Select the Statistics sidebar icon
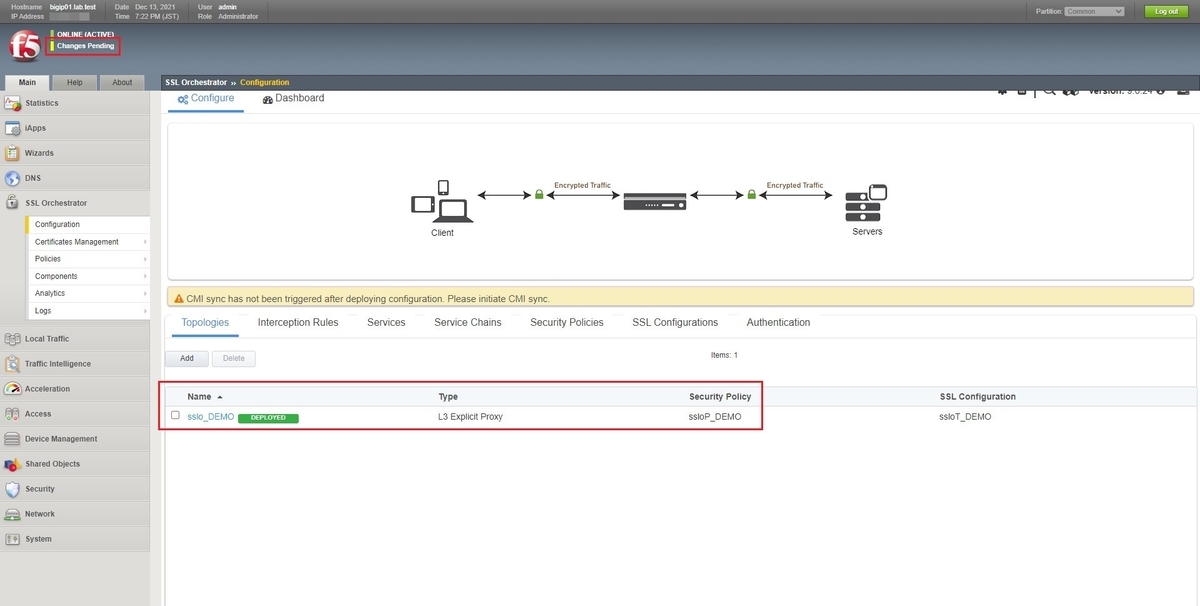 (14, 103)
